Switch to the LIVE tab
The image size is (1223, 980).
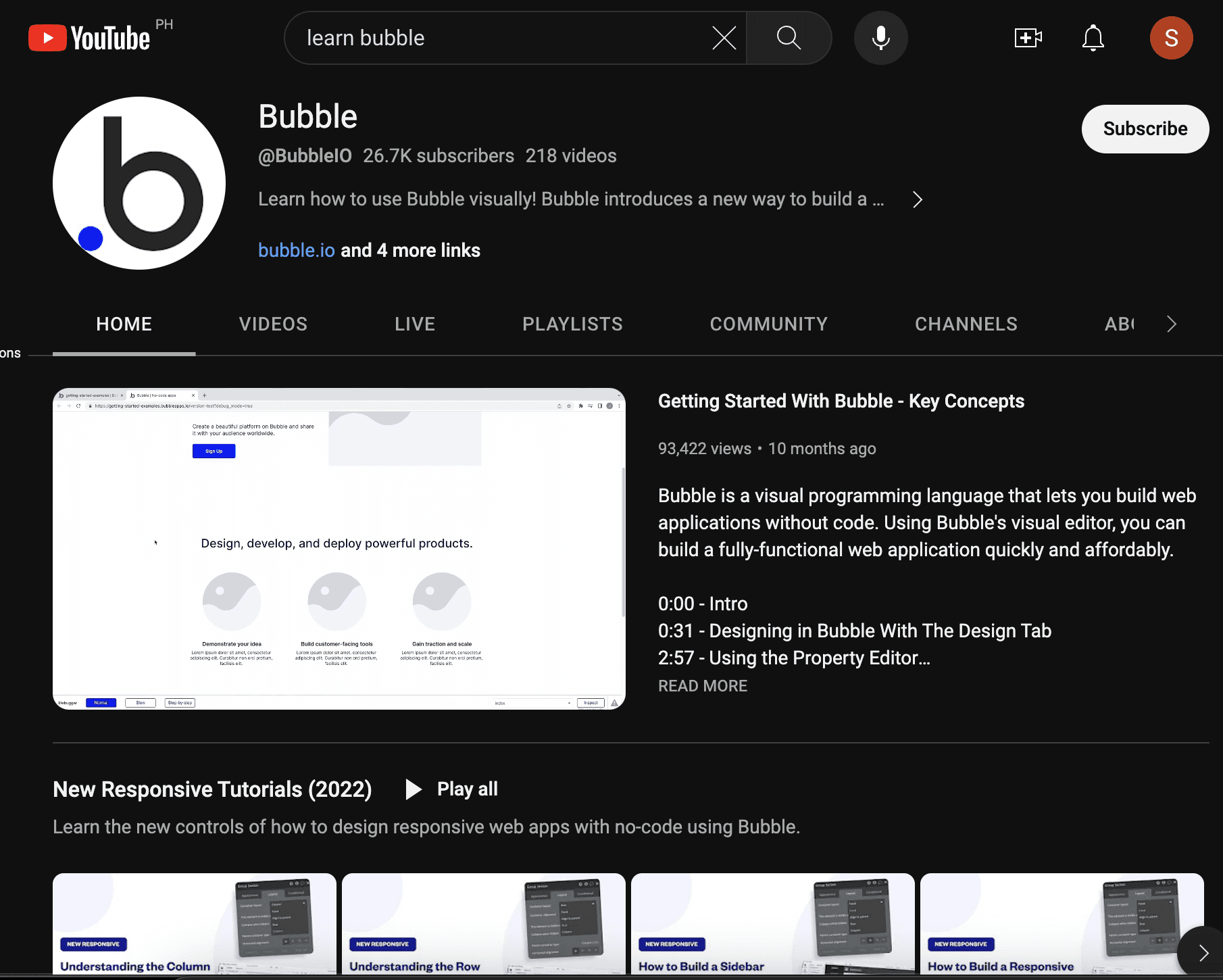[x=415, y=324]
